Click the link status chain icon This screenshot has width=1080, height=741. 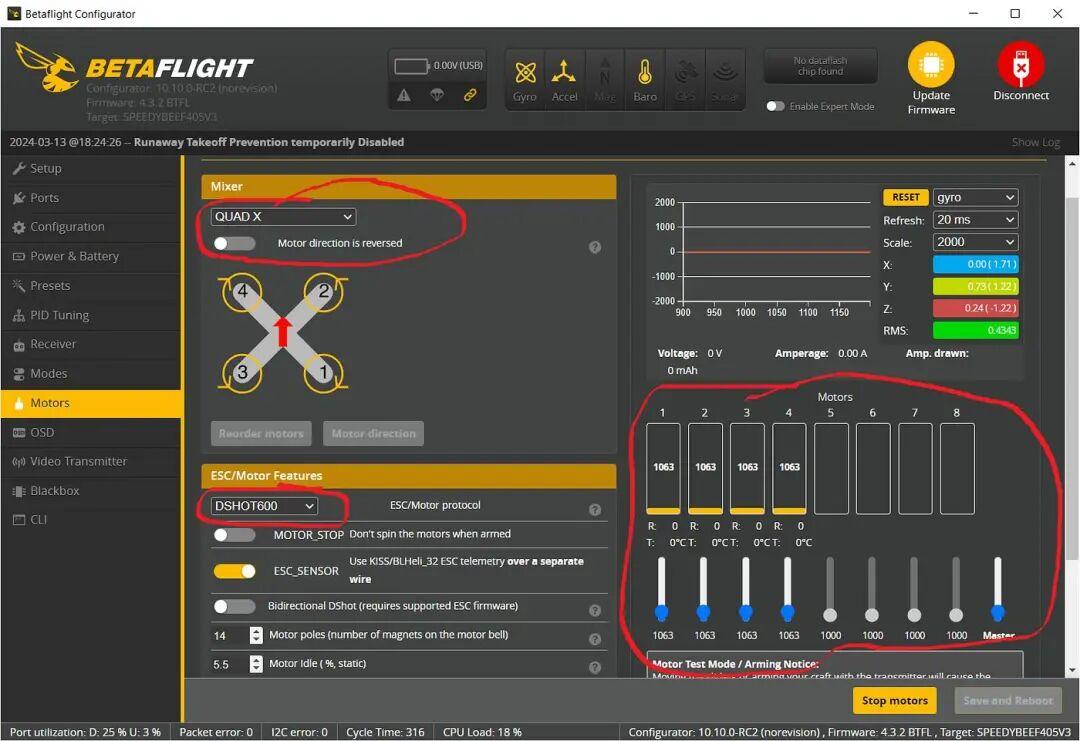tap(470, 95)
